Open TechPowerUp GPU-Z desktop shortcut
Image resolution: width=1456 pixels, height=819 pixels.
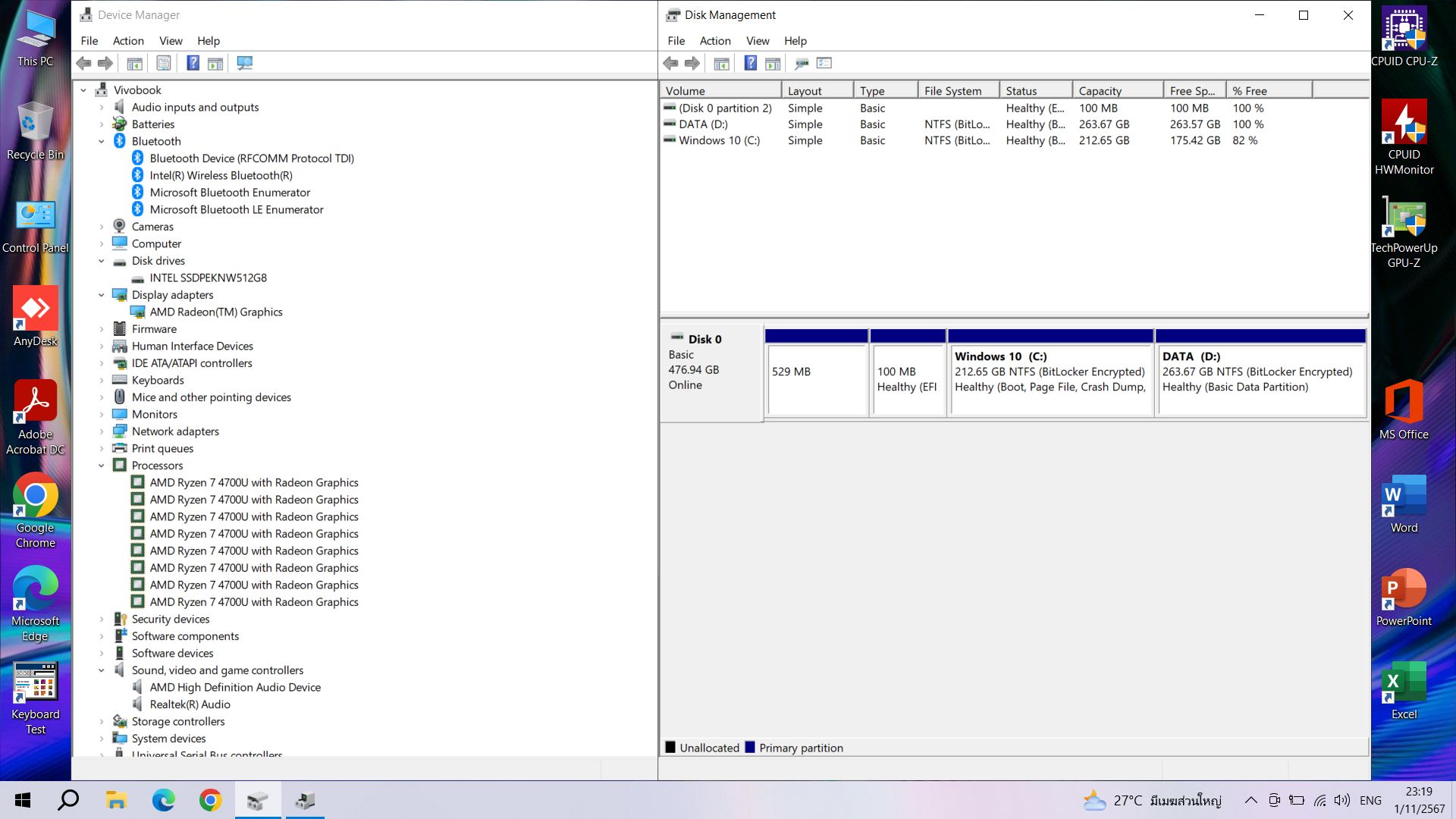point(1404,231)
